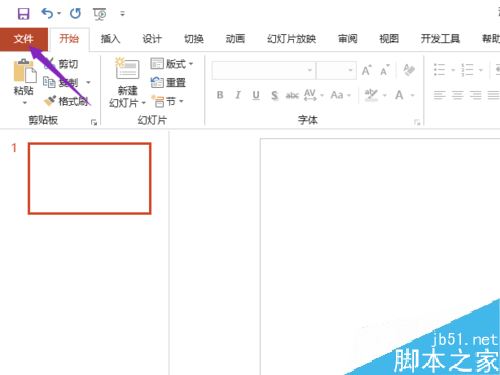This screenshot has width=500, height=375.
Task: Open Customize Quick Access Toolbar dropdown
Action: click(122, 14)
